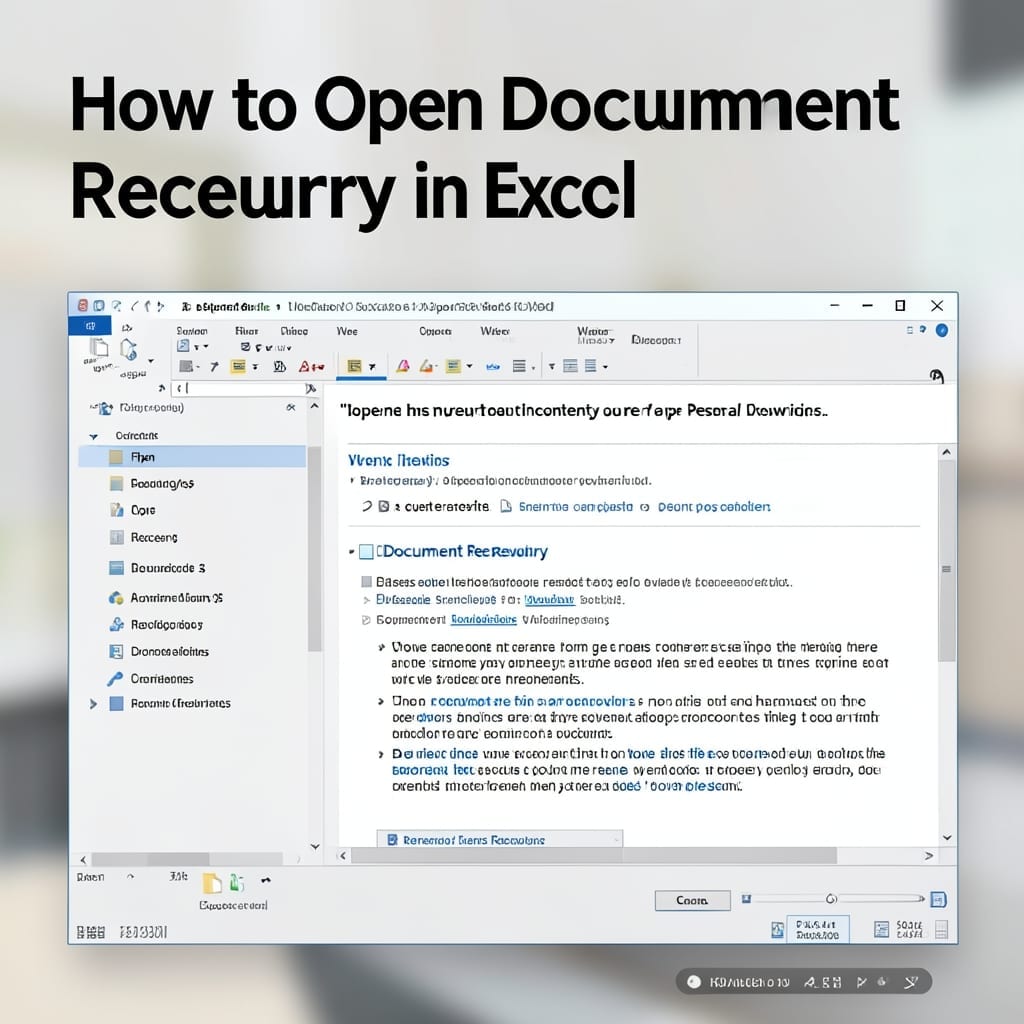Click the pane icon next to Fühgrcooodei header
The height and width of the screenshot is (1024, 1024).
coord(105,409)
